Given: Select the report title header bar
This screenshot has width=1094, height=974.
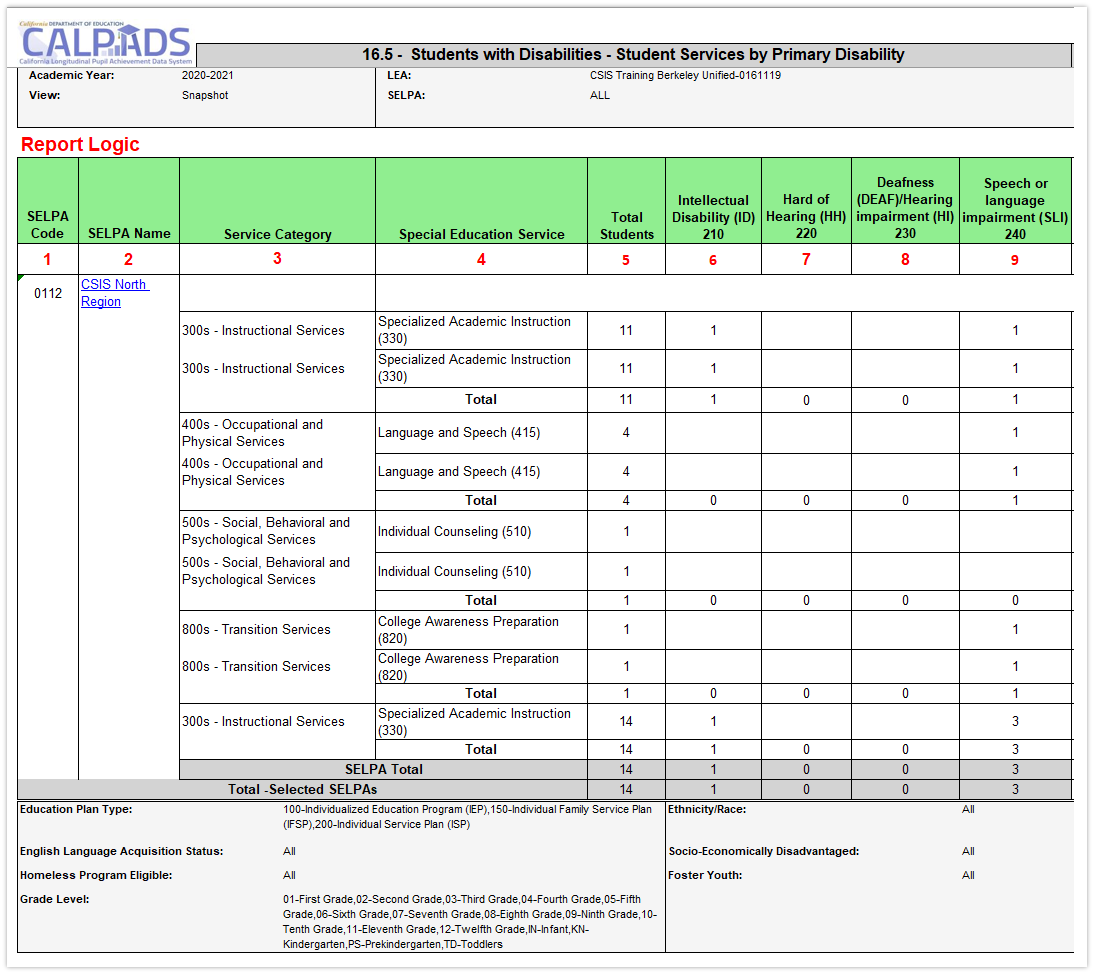Looking at the screenshot, I should point(632,55).
